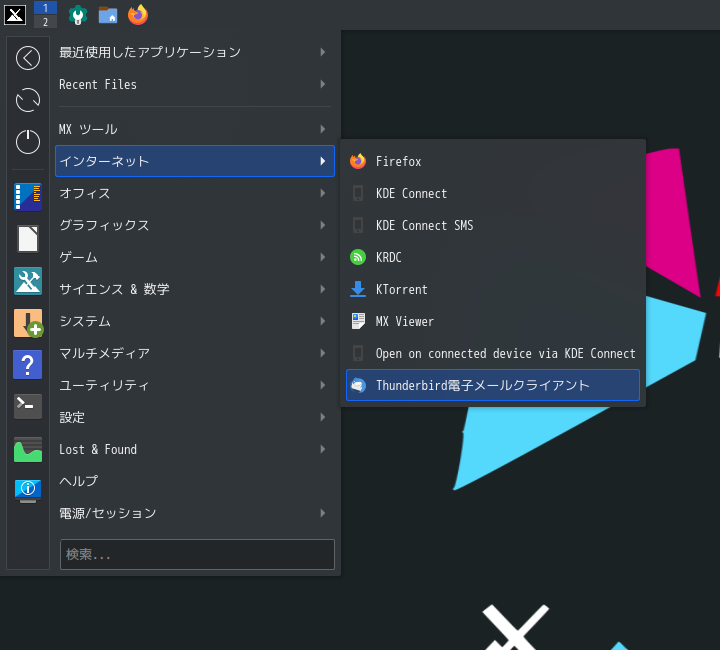The height and width of the screenshot is (650, 720).
Task: Expand the Recent Files submenu
Action: (195, 84)
